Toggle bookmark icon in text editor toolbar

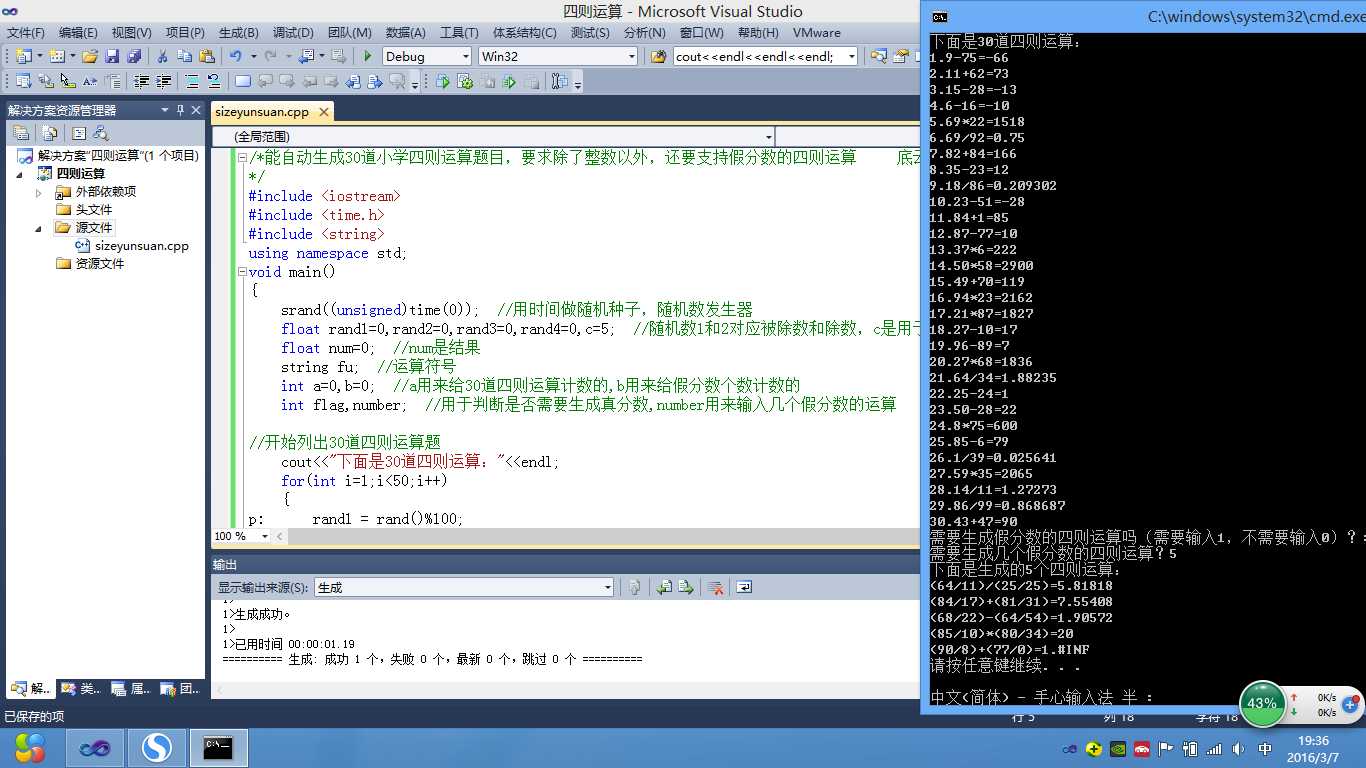tap(242, 81)
